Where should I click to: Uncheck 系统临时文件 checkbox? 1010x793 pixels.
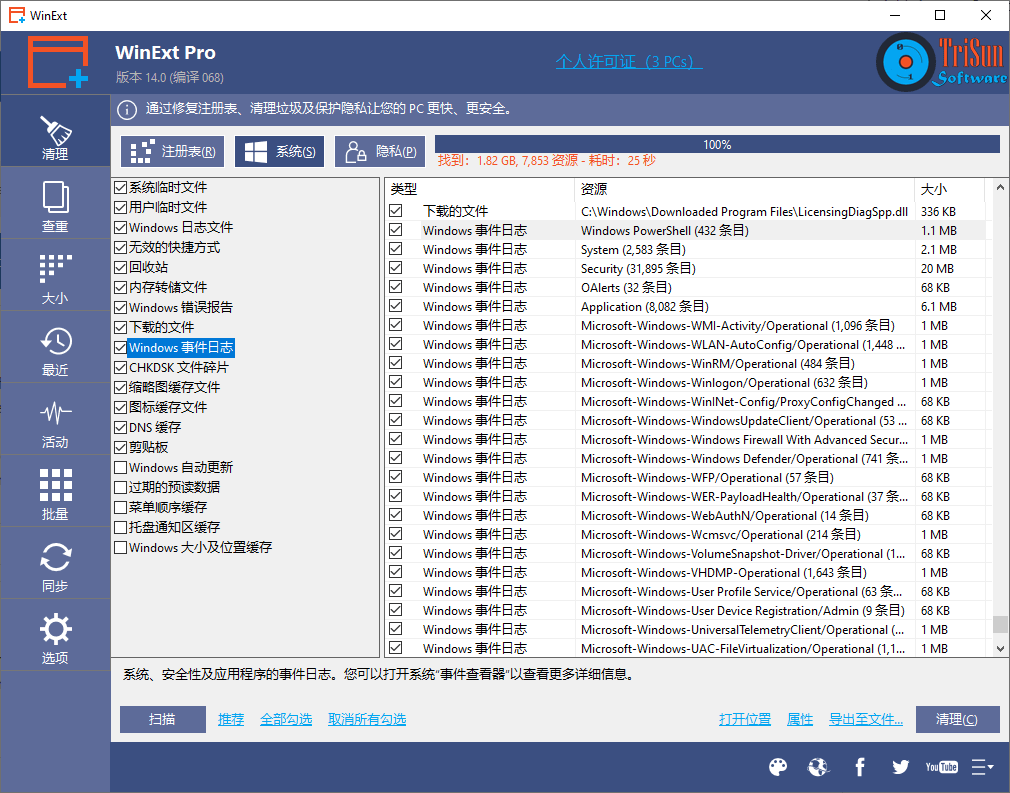(120, 187)
